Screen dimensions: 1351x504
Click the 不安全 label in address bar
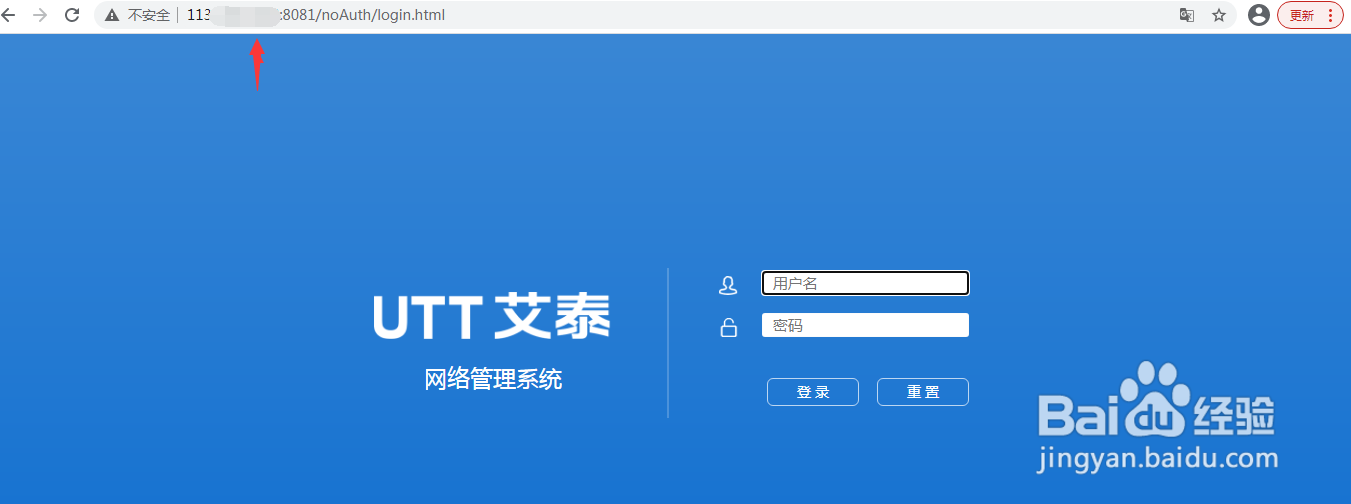(149, 16)
